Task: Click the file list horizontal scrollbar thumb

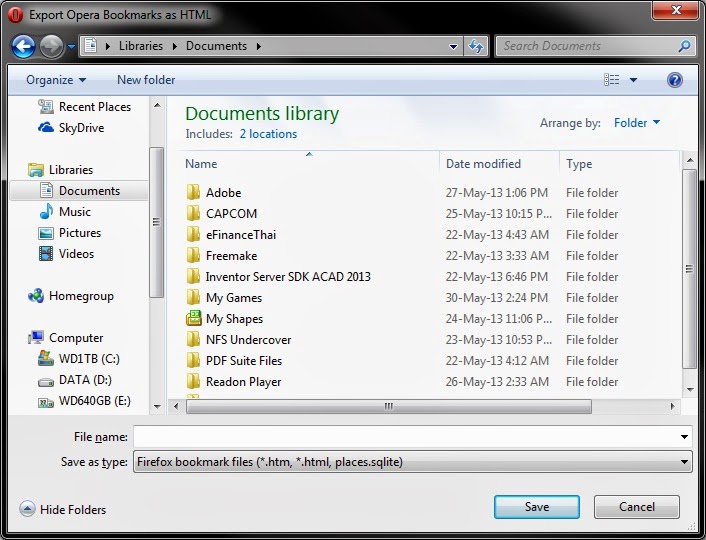Action: coord(389,406)
